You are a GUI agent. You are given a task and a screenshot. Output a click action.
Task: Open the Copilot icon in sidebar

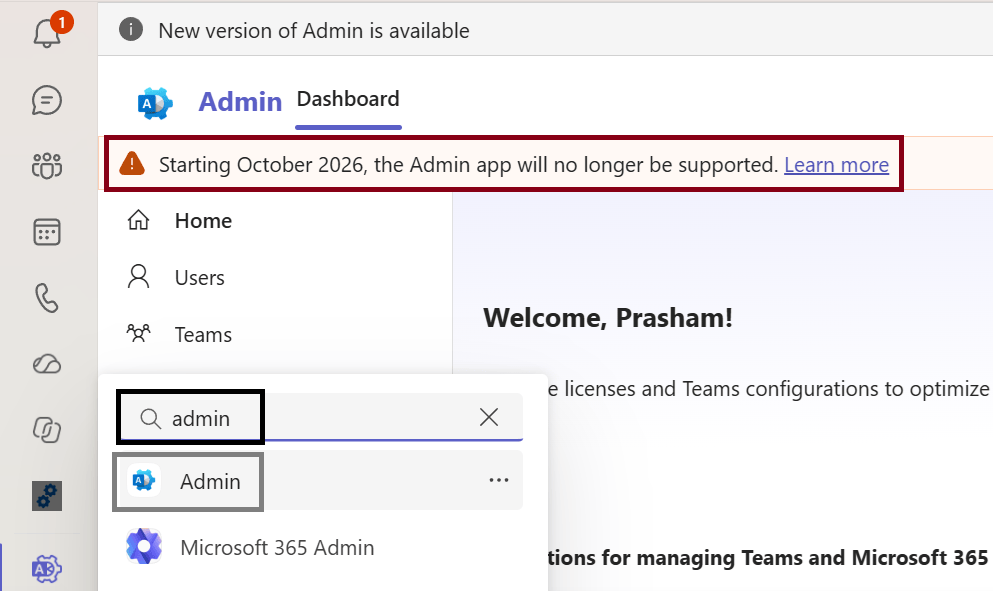click(x=47, y=430)
